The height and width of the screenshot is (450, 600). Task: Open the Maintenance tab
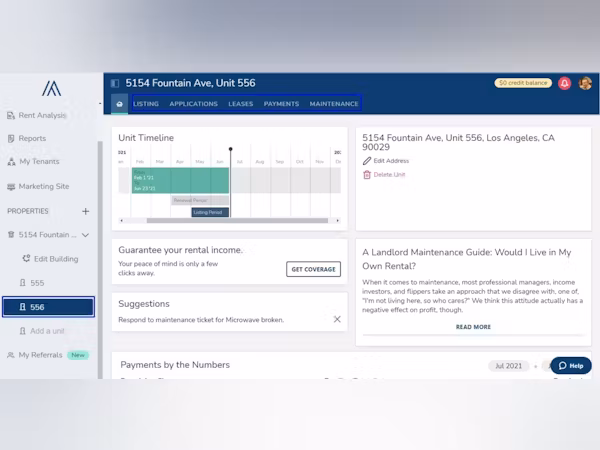click(333, 104)
